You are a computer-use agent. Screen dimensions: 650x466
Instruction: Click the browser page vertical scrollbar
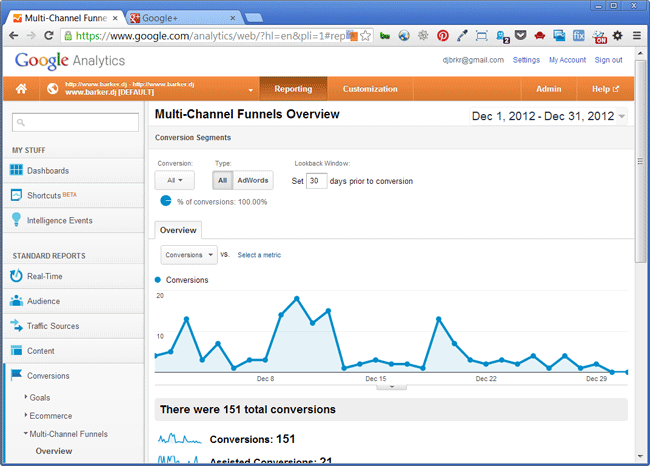(640, 162)
